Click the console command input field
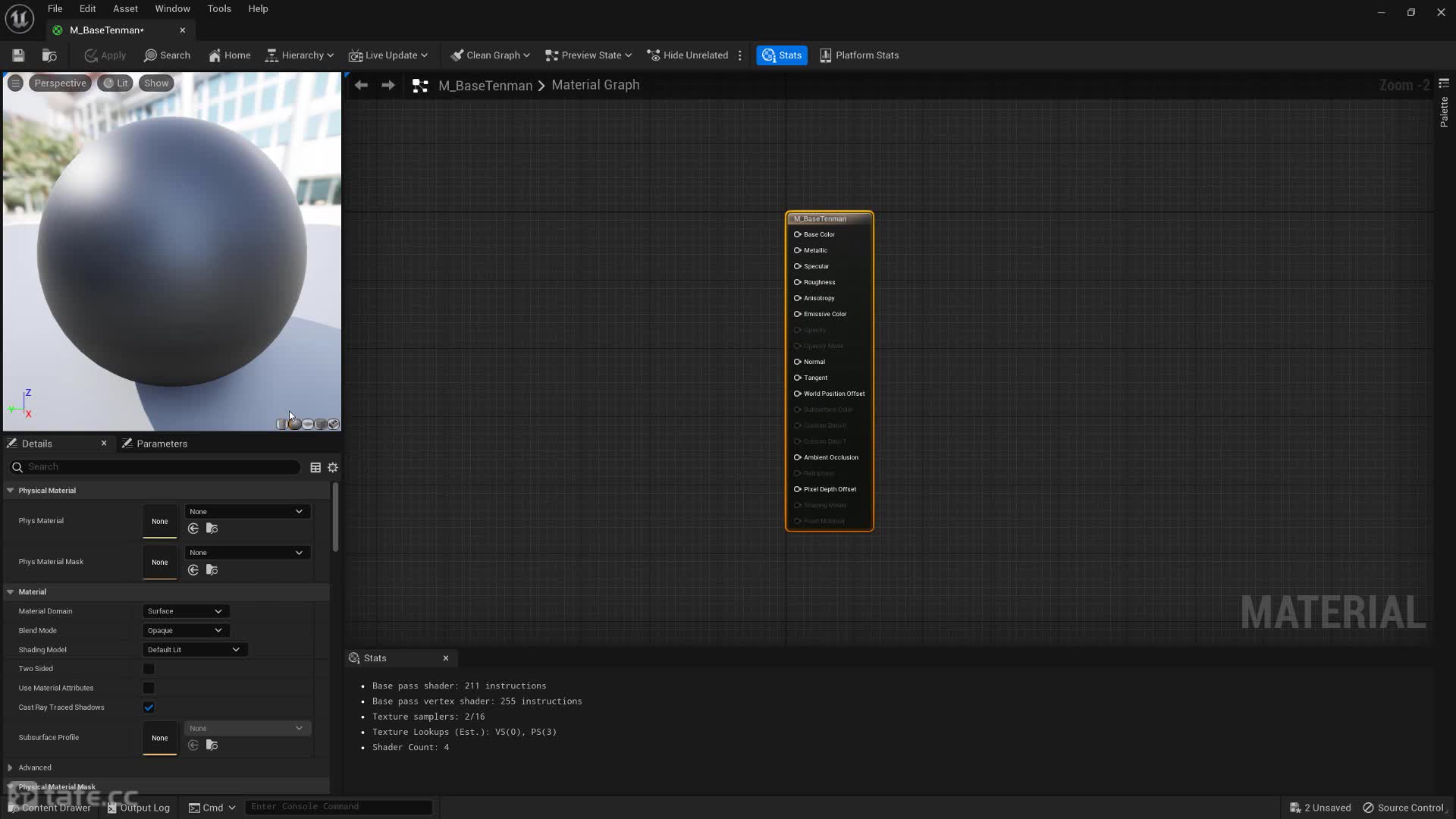This screenshot has width=1456, height=819. click(339, 807)
